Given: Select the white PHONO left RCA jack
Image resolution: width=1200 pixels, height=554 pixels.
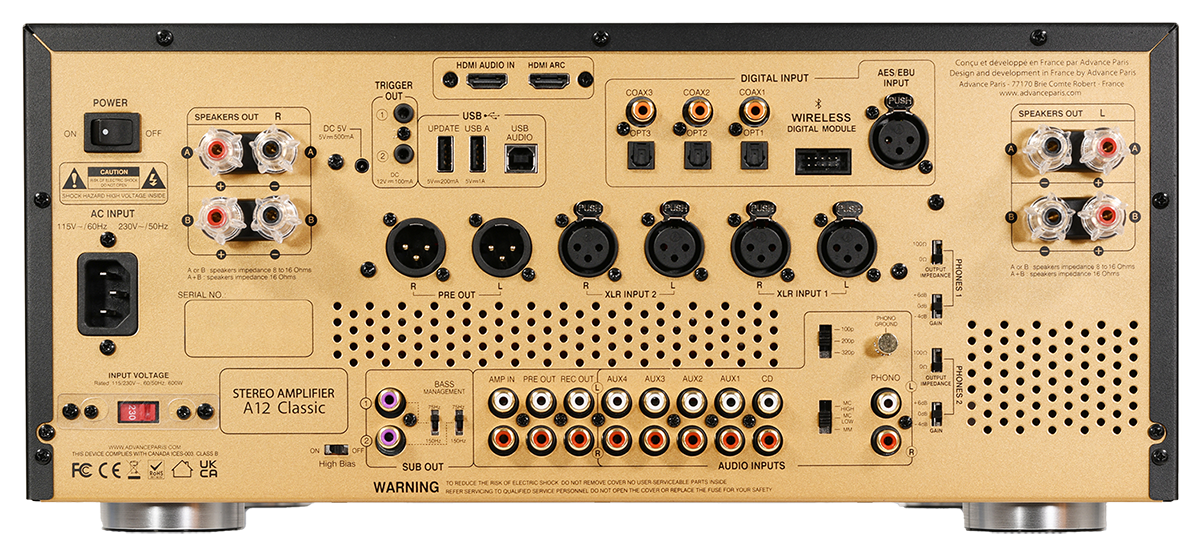Looking at the screenshot, I should pyautogui.click(x=885, y=404).
